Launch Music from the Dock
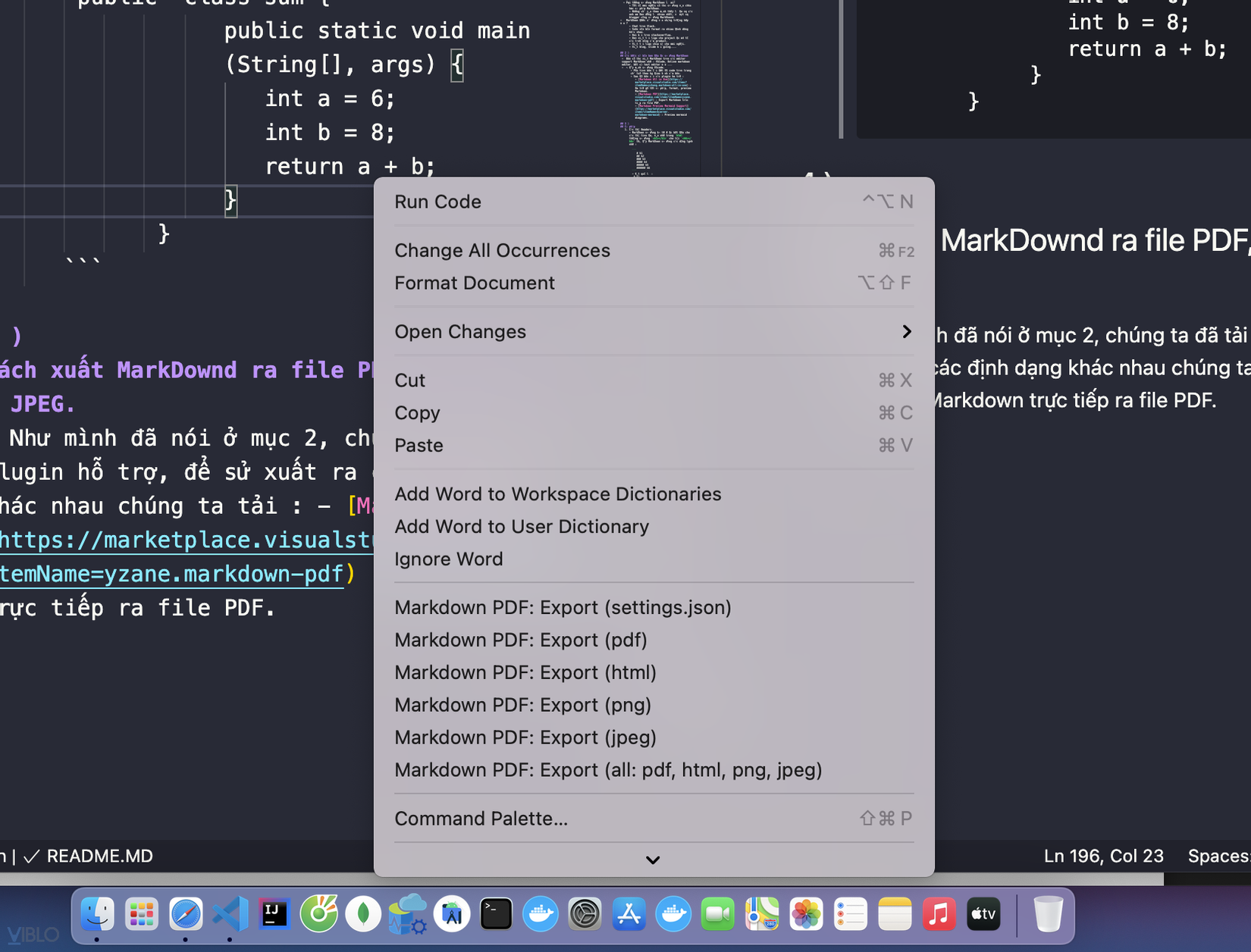Screen dimensions: 1251x952 pyautogui.click(x=939, y=914)
